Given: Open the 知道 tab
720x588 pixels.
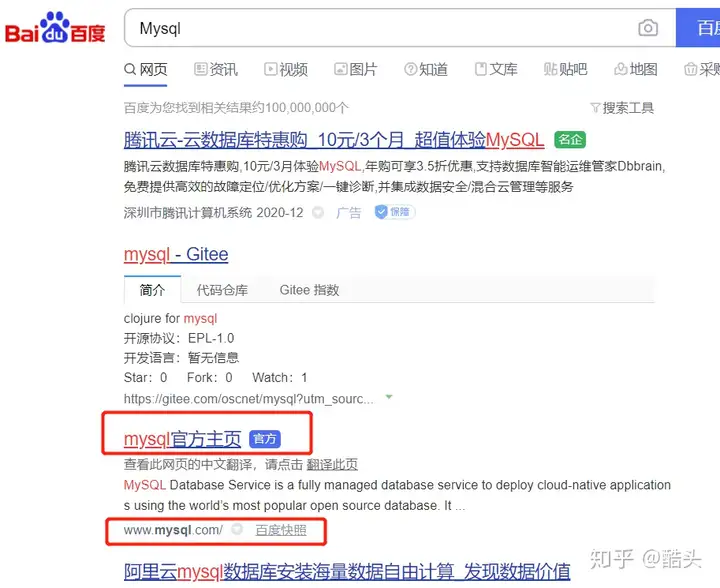Looking at the screenshot, I should click(426, 70).
